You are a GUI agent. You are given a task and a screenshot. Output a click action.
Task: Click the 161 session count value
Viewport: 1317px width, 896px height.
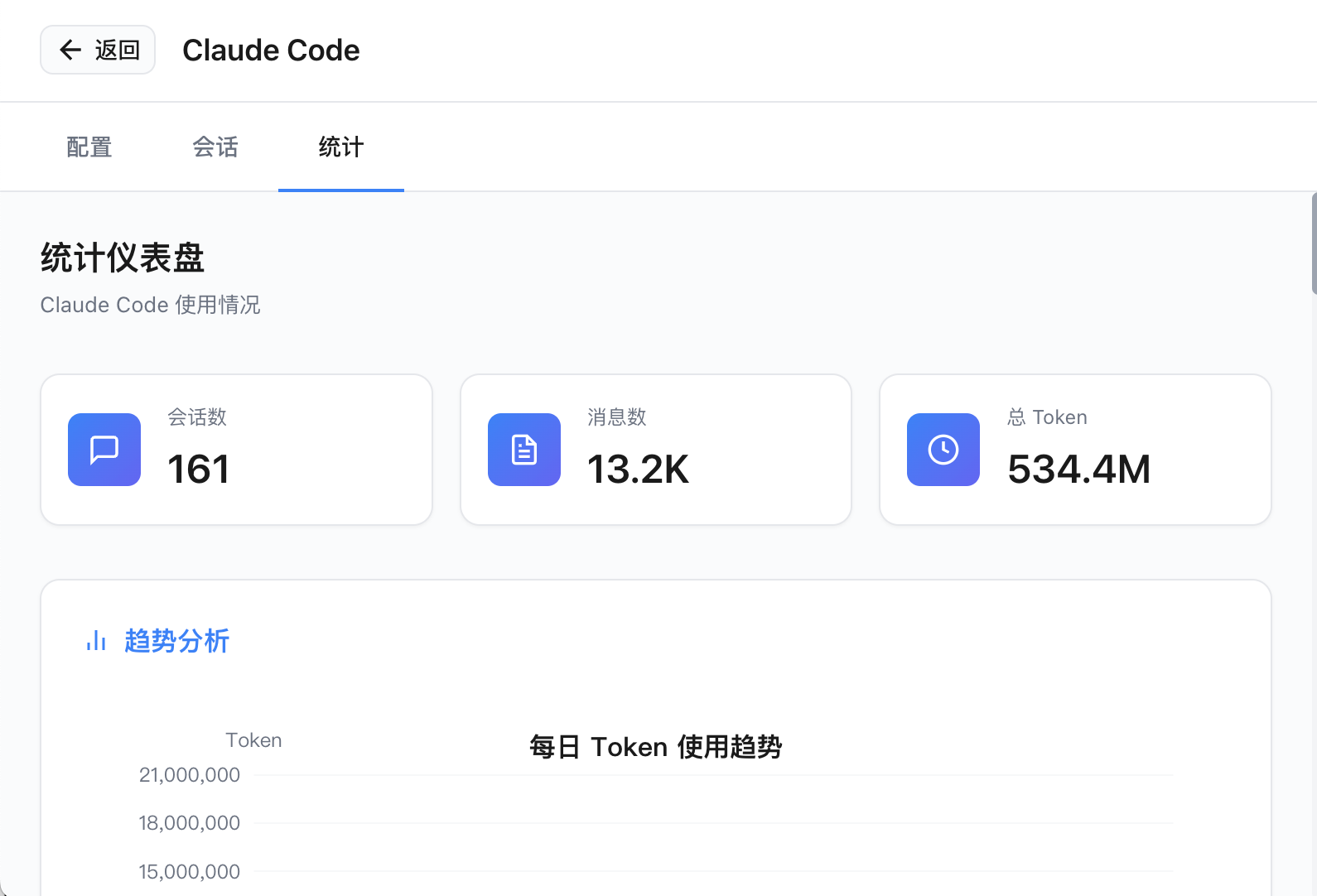tap(199, 470)
